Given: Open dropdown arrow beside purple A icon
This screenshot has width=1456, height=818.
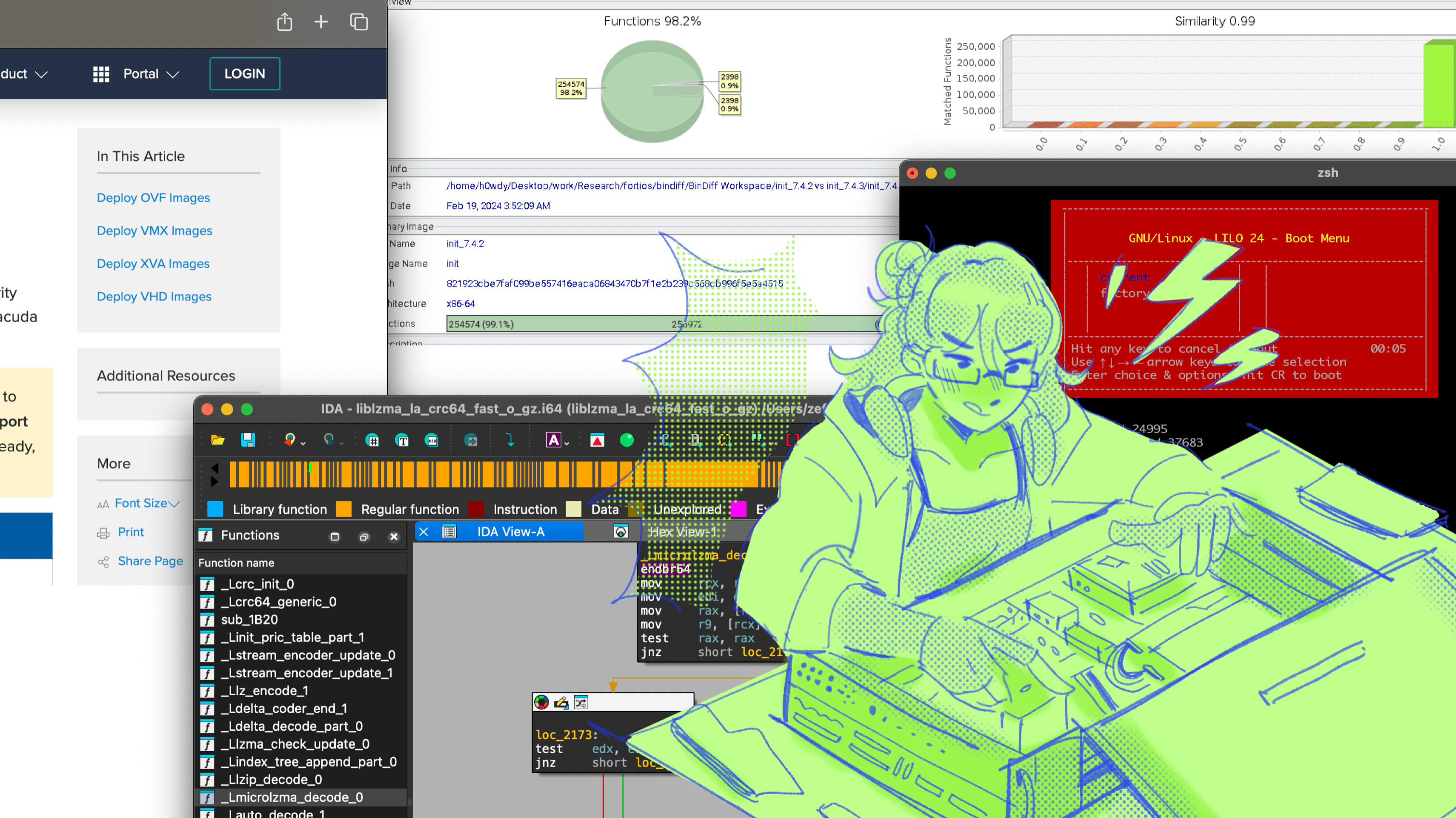Looking at the screenshot, I should (x=566, y=443).
